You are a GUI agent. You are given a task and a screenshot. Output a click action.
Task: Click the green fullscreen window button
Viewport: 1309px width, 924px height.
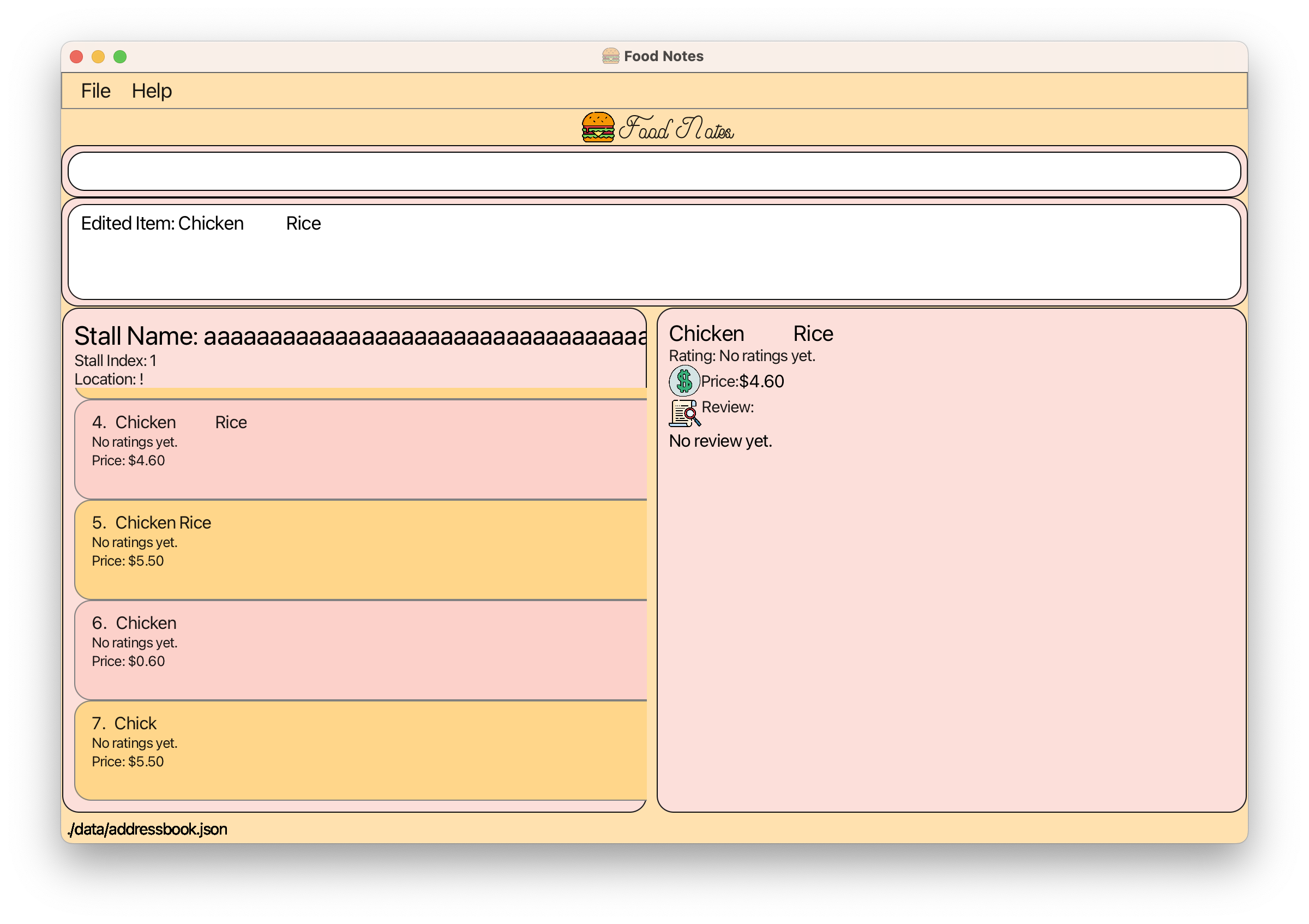coord(120,56)
